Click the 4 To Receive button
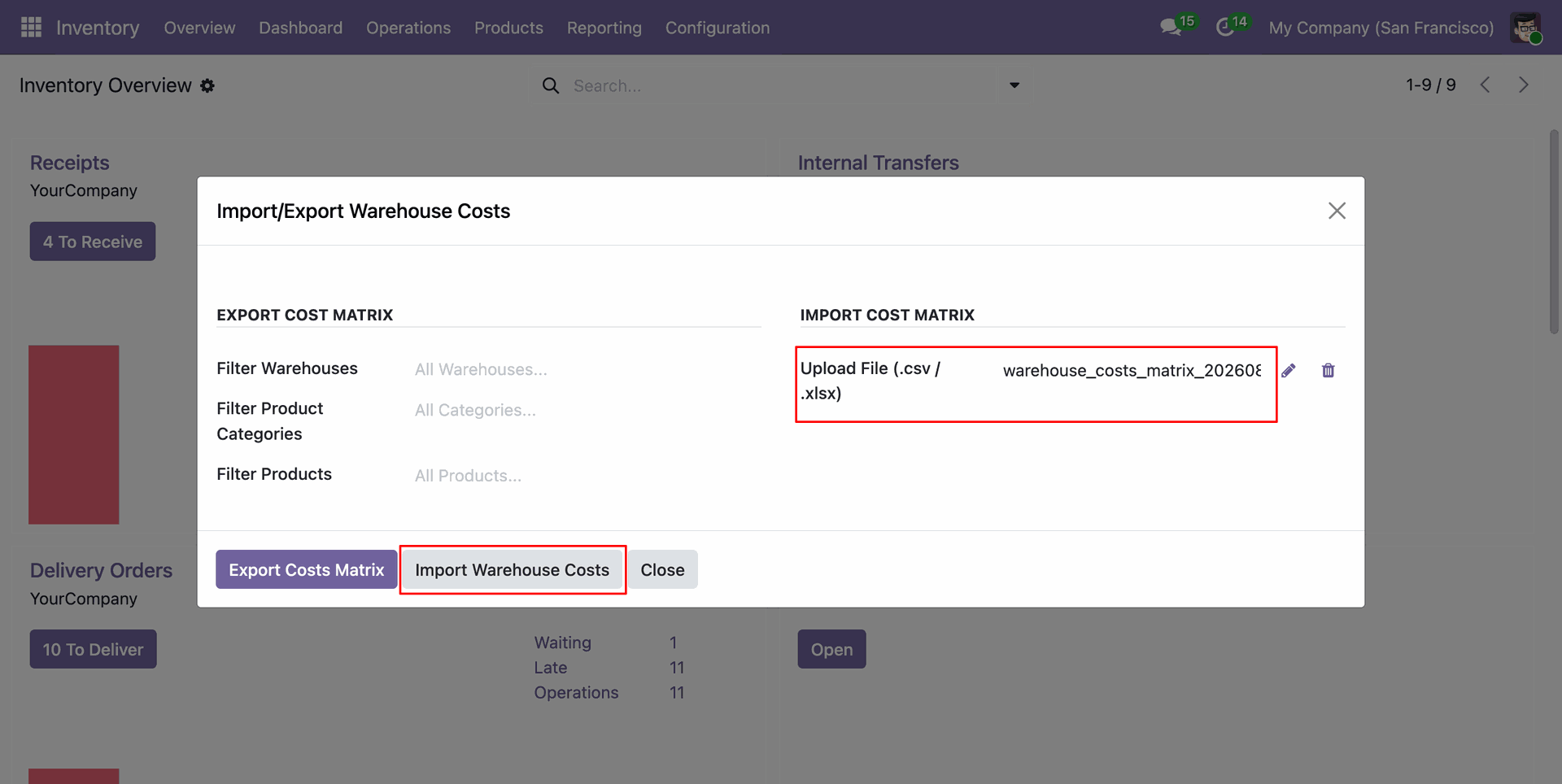 pyautogui.click(x=93, y=242)
